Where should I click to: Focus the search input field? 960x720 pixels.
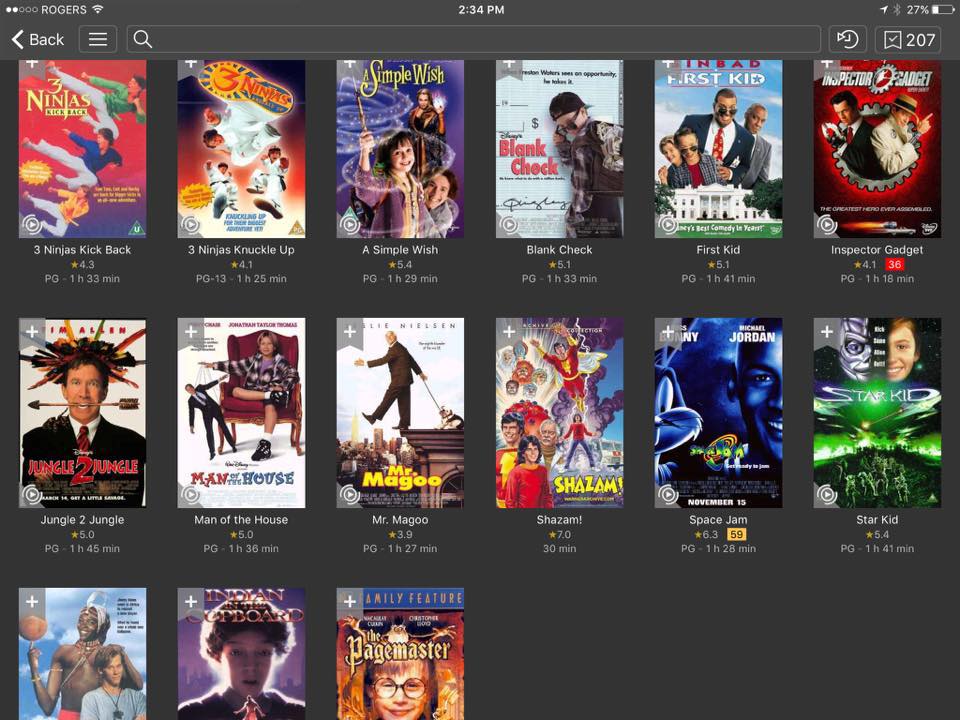pyautogui.click(x=473, y=39)
